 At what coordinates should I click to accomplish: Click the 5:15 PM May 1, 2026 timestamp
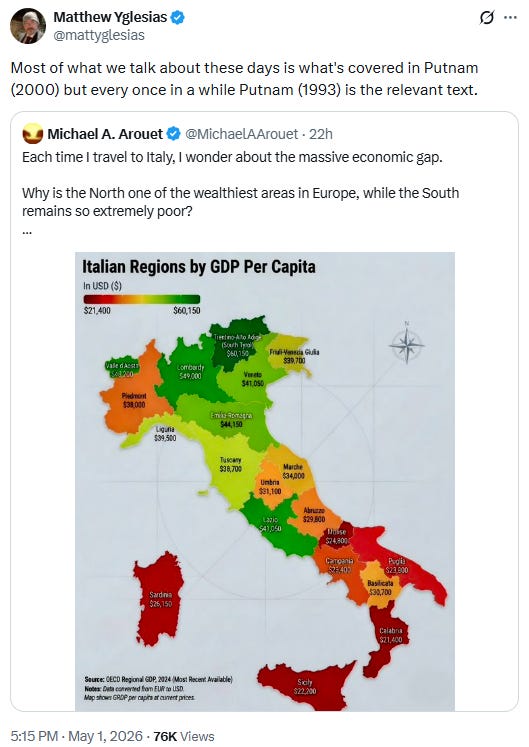click(77, 736)
